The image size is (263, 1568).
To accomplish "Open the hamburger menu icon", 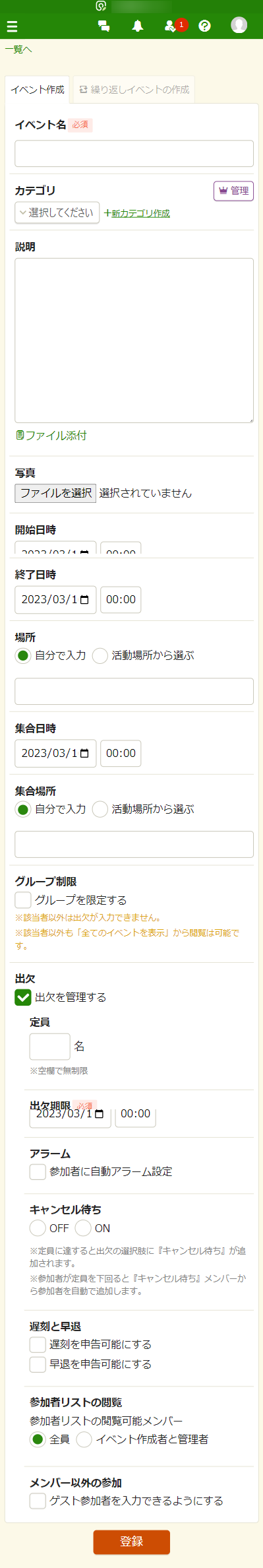I will click(12, 26).
